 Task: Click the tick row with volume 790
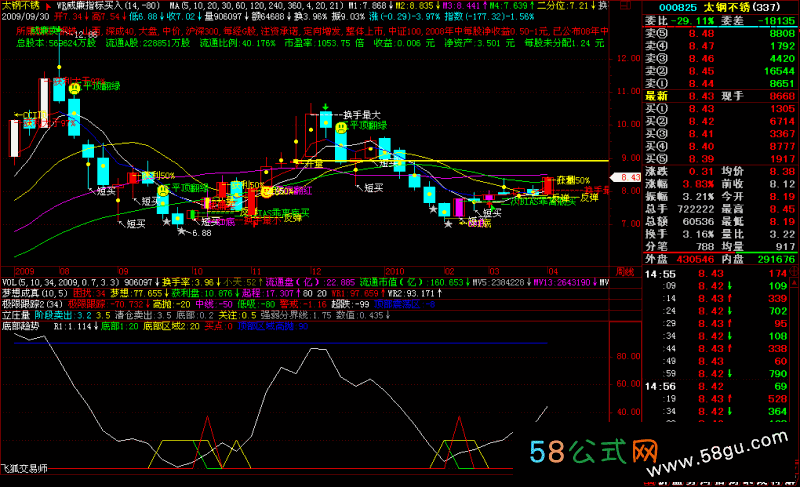tap(716, 374)
